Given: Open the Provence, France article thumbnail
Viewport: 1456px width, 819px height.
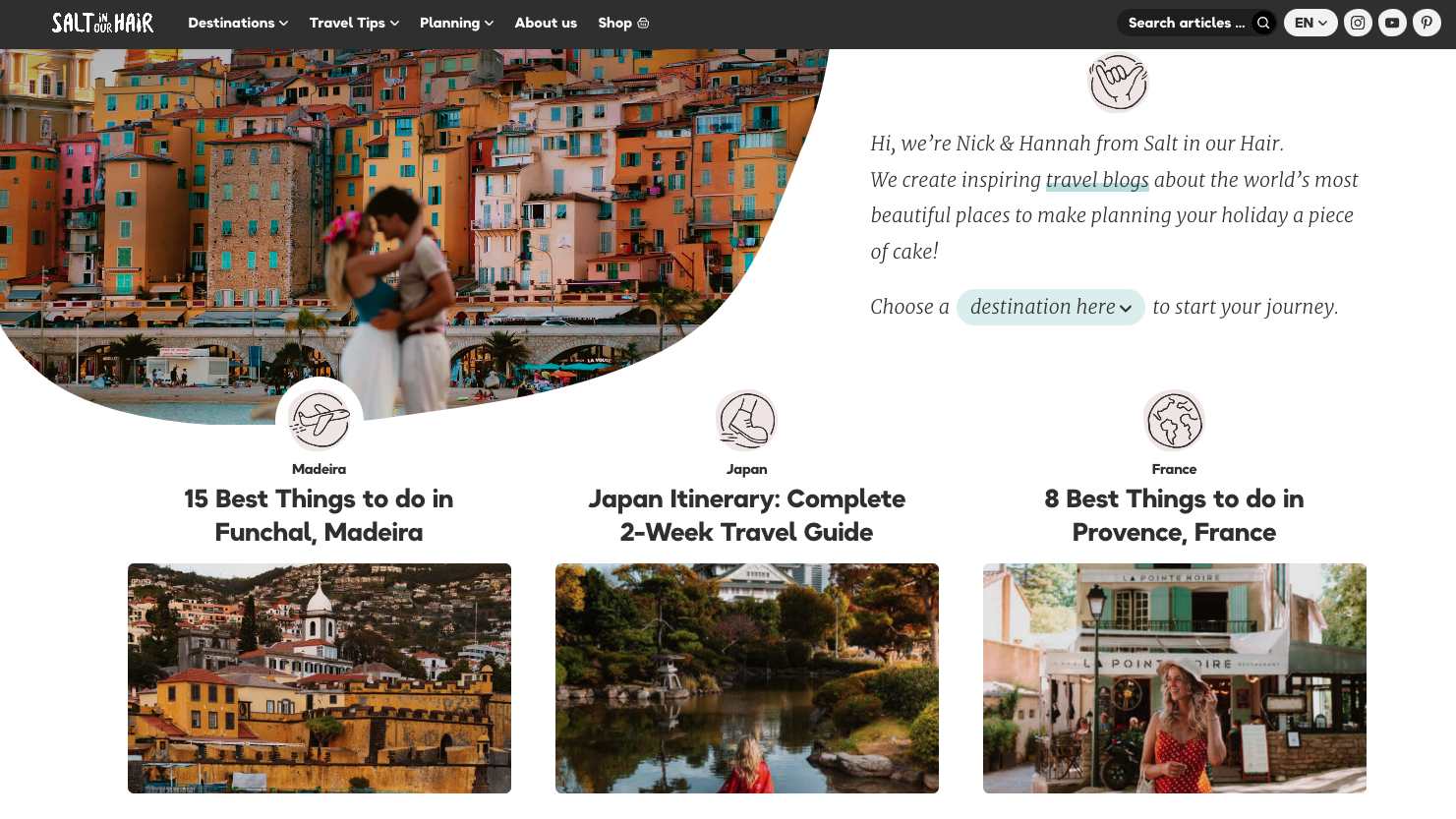Looking at the screenshot, I should 1174,677.
